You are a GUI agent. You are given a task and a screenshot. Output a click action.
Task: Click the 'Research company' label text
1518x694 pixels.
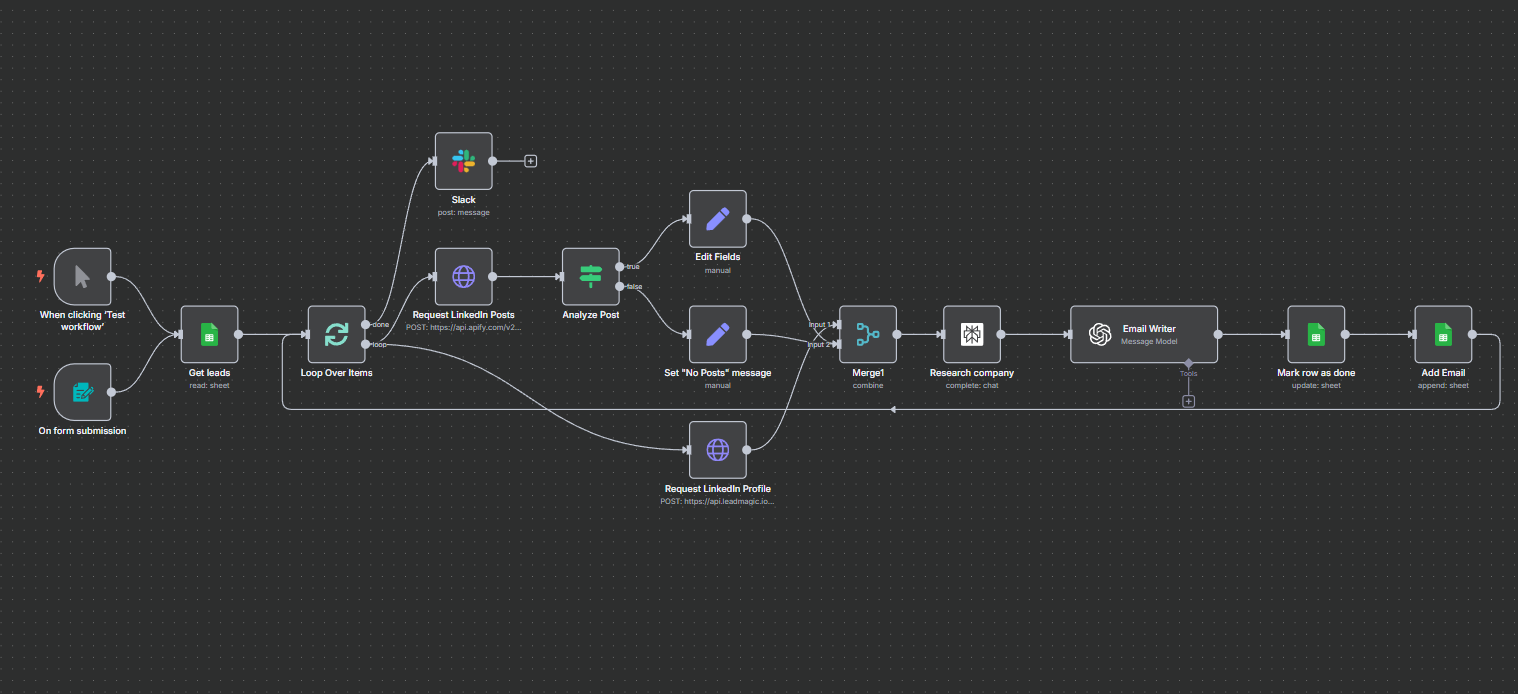tap(972, 373)
